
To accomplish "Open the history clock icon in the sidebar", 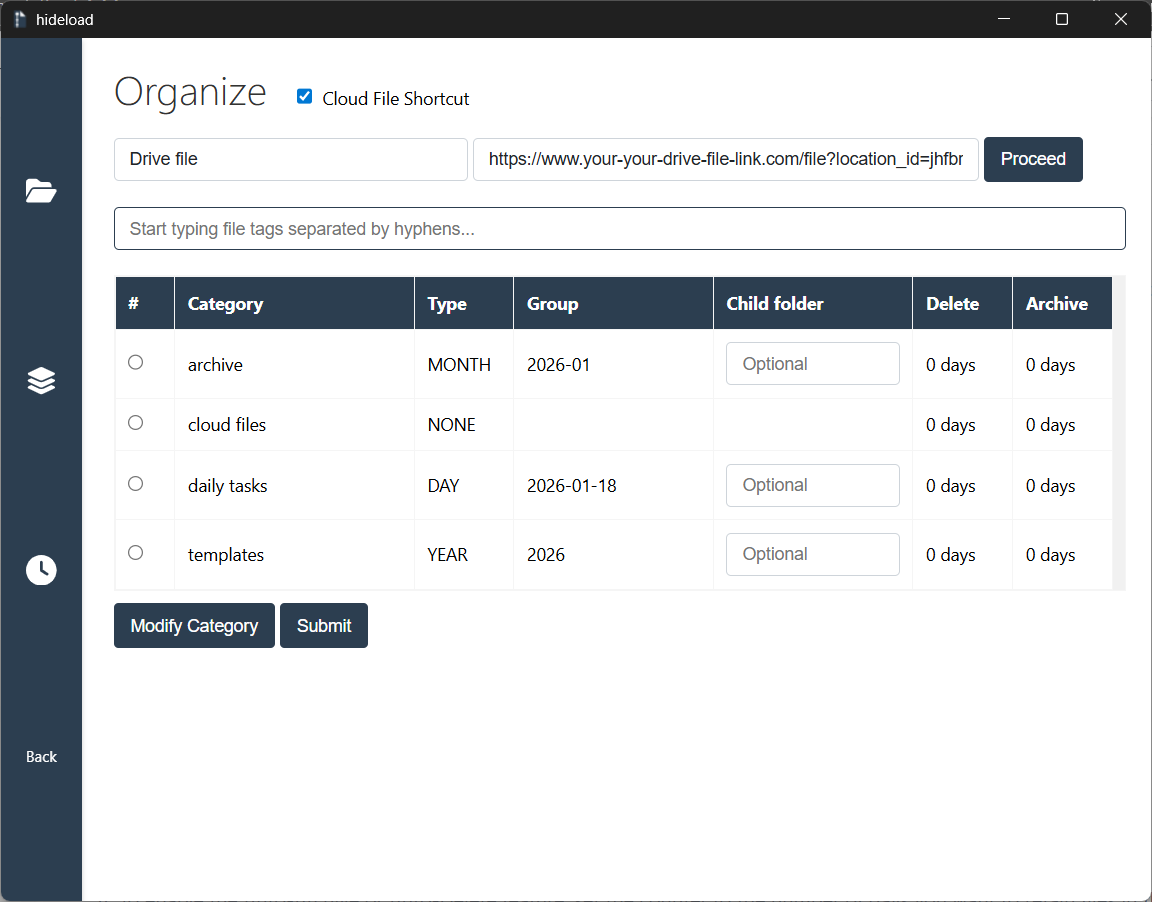I will pos(41,570).
